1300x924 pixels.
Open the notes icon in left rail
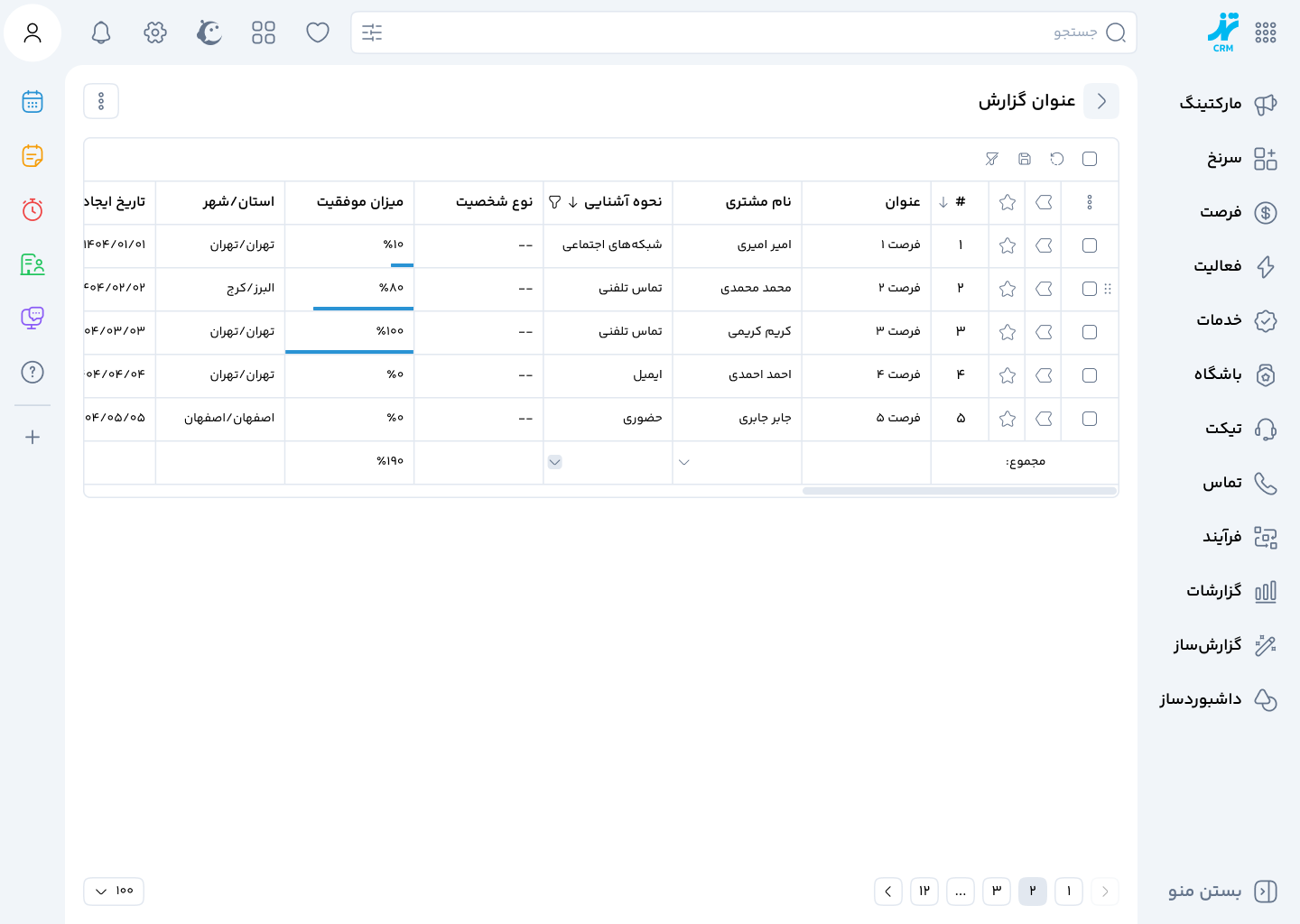pyautogui.click(x=32, y=156)
